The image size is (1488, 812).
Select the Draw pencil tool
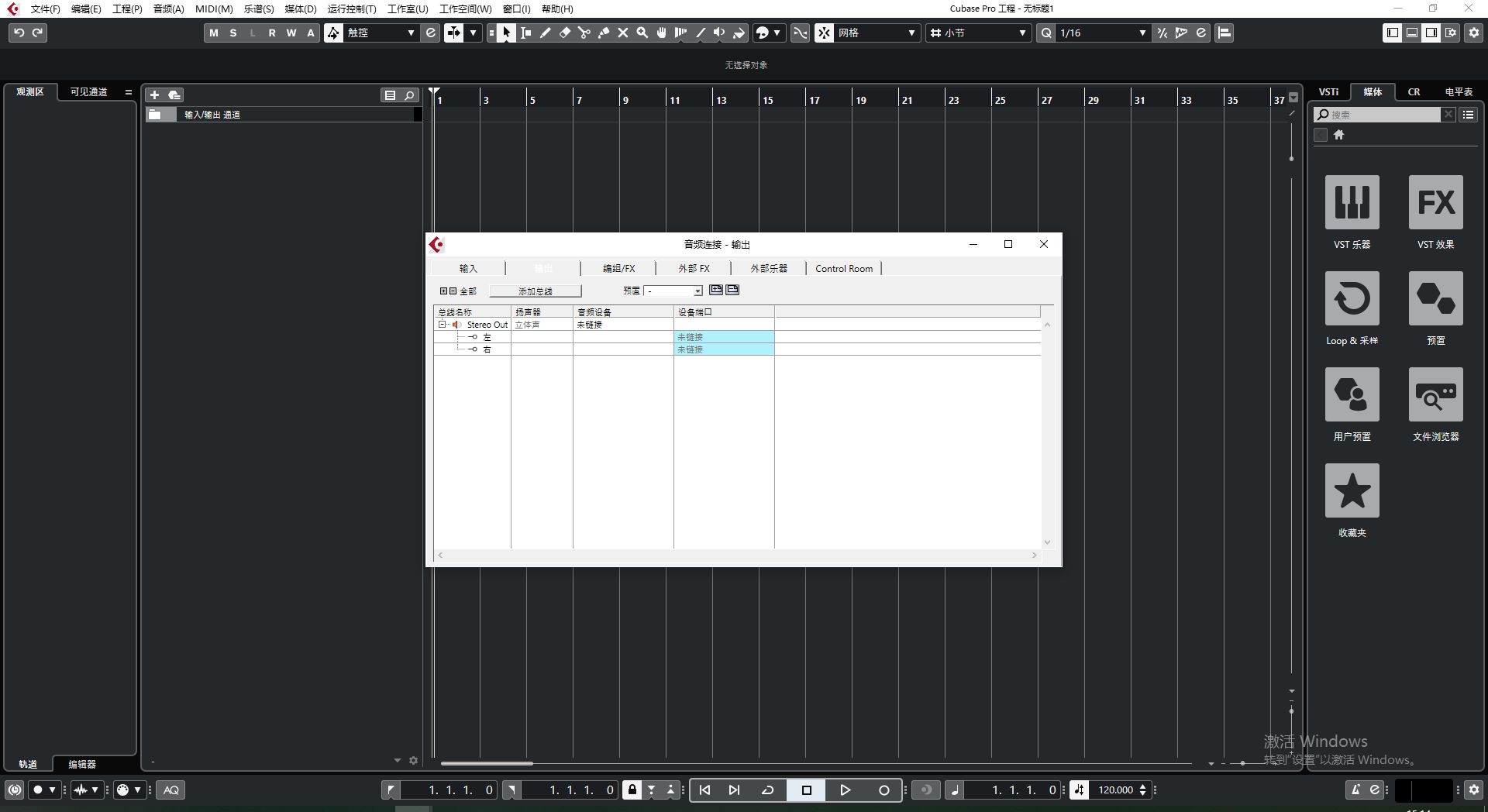coord(545,33)
